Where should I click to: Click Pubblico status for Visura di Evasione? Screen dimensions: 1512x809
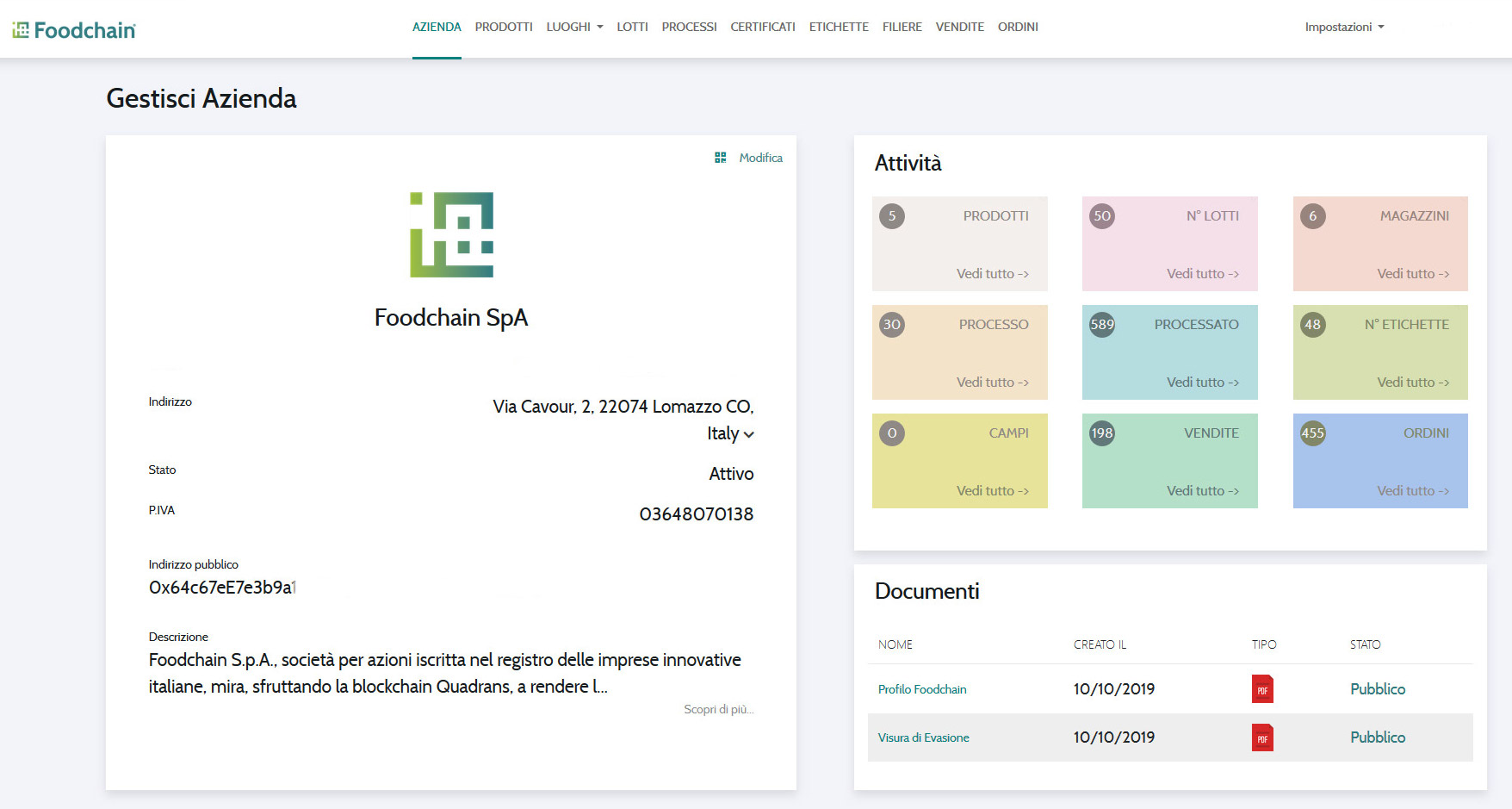pos(1378,737)
